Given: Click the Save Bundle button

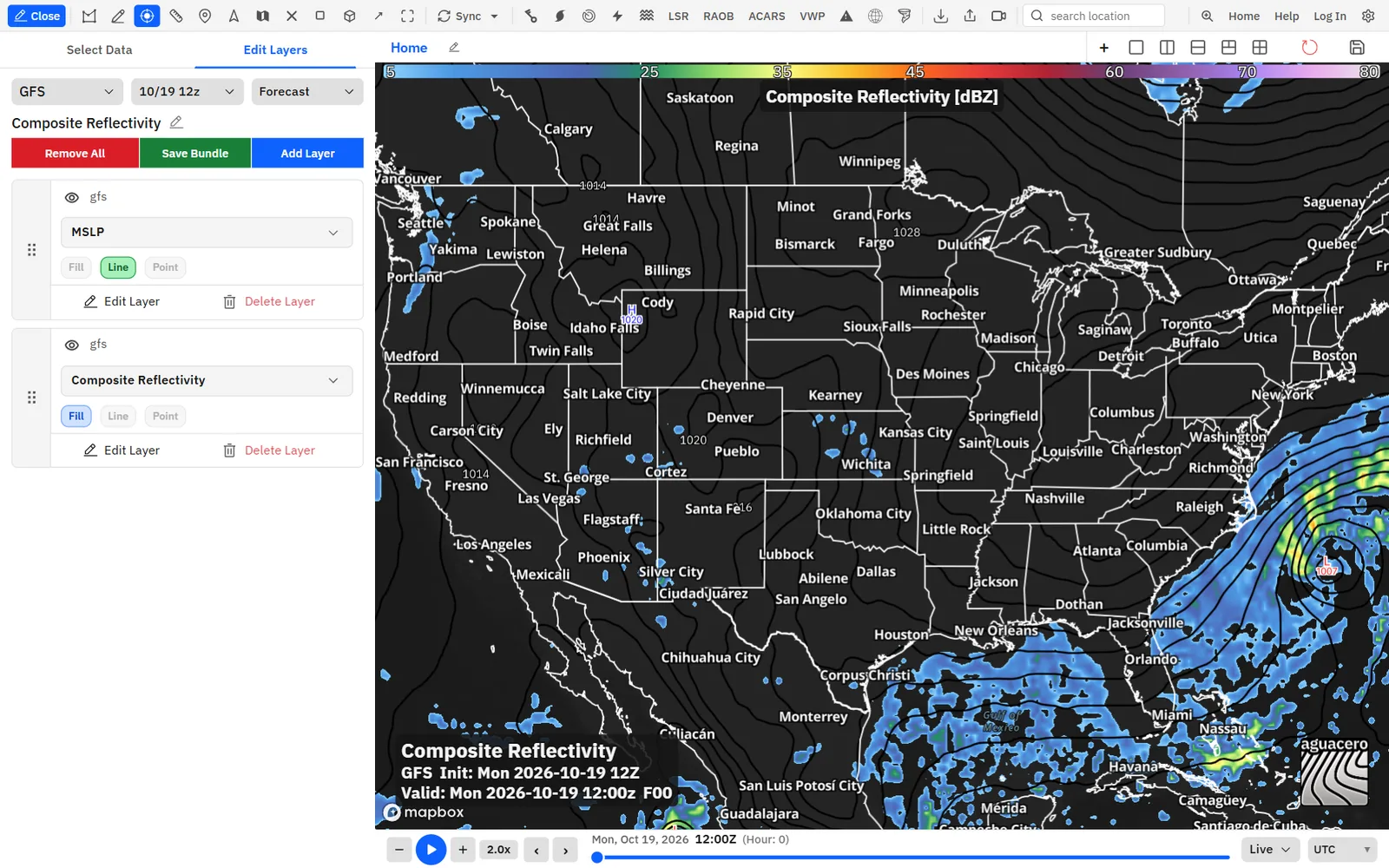Looking at the screenshot, I should (195, 153).
